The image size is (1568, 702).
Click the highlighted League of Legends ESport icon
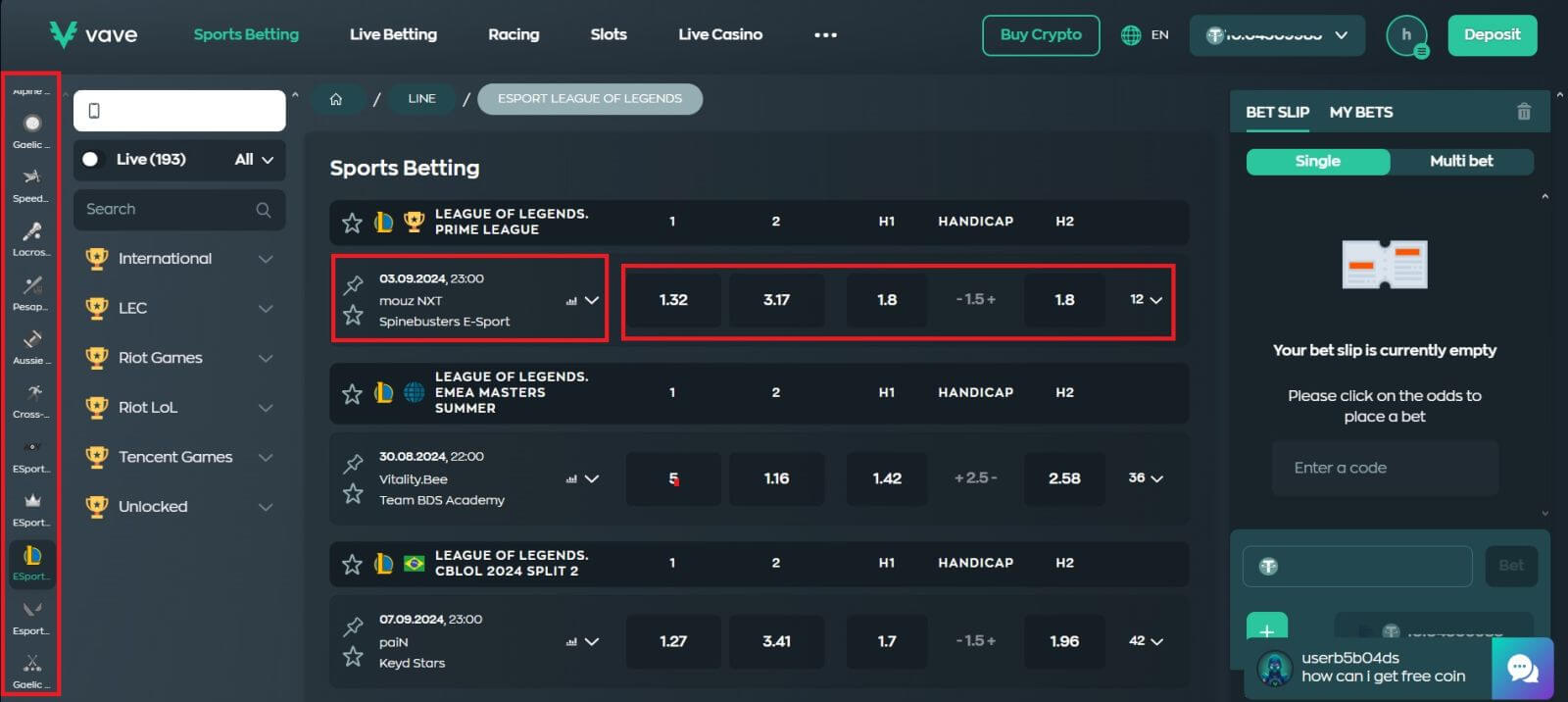[32, 556]
